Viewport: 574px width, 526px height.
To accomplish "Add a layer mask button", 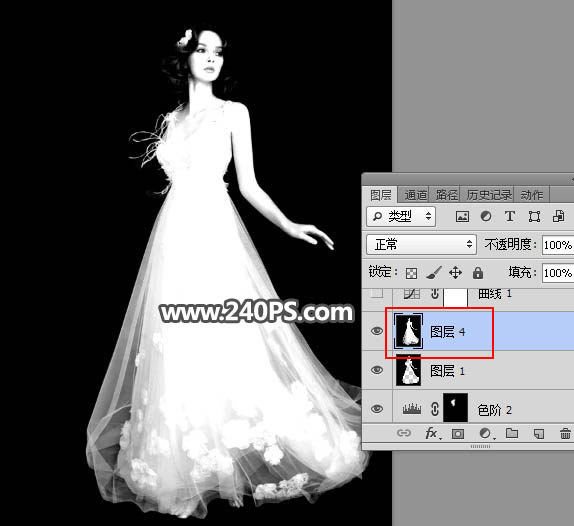I will (458, 434).
